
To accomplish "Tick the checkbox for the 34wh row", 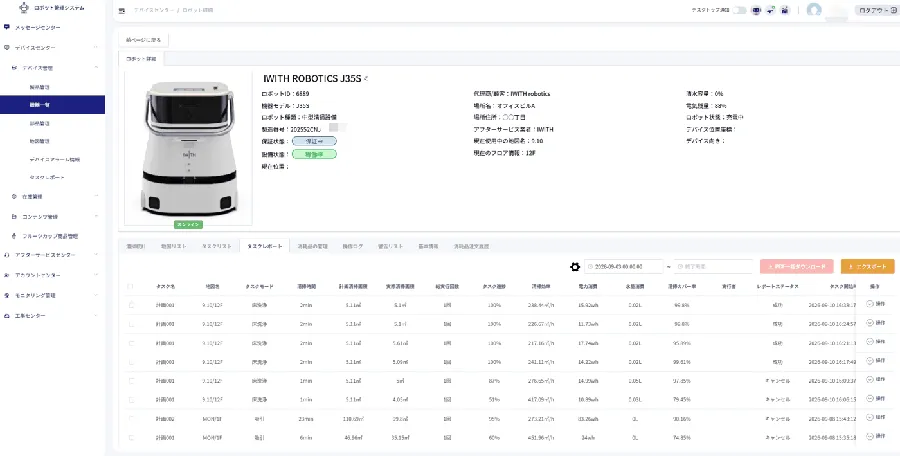I will [x=131, y=438].
